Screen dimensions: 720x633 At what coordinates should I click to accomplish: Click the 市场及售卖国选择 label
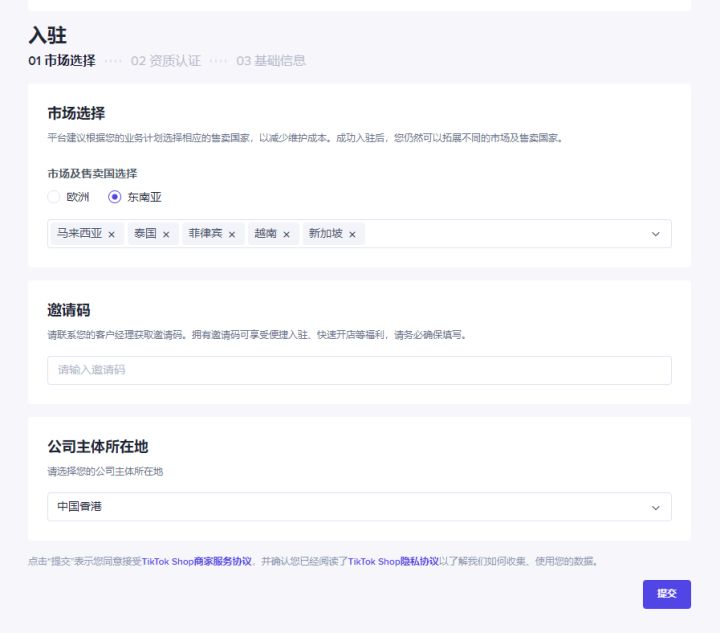[92, 174]
